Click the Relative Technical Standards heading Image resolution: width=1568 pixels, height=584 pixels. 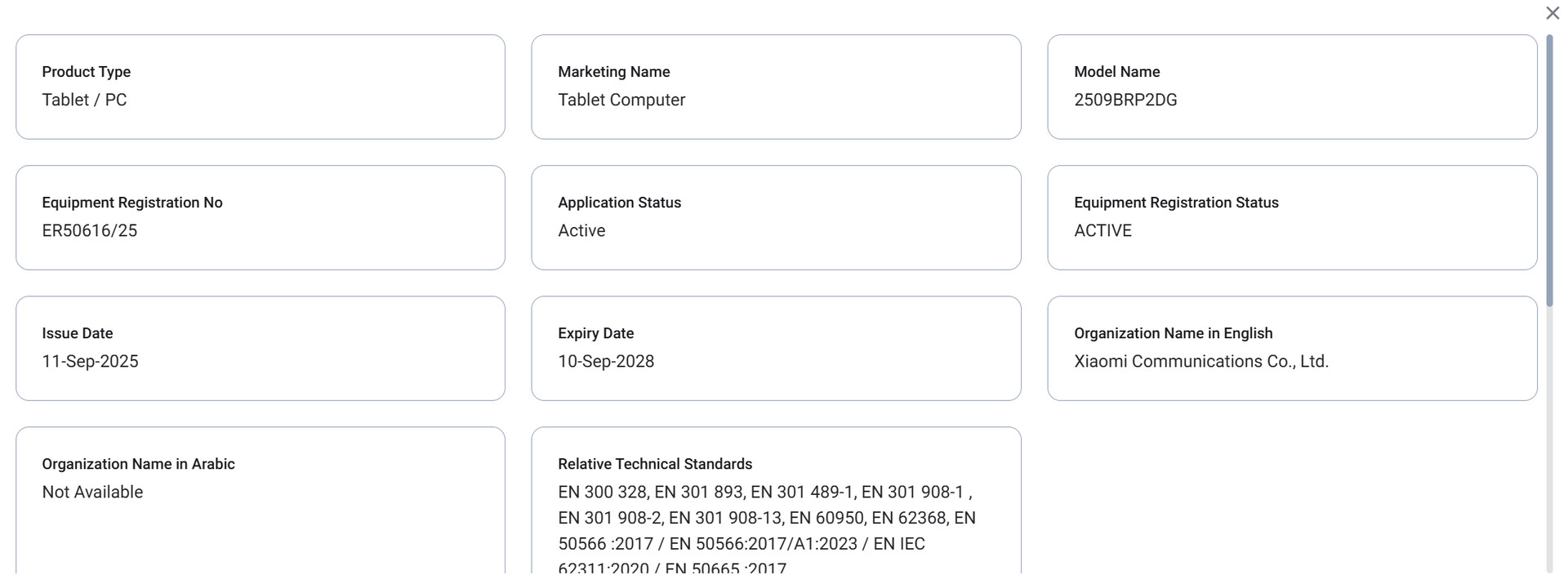(655, 464)
